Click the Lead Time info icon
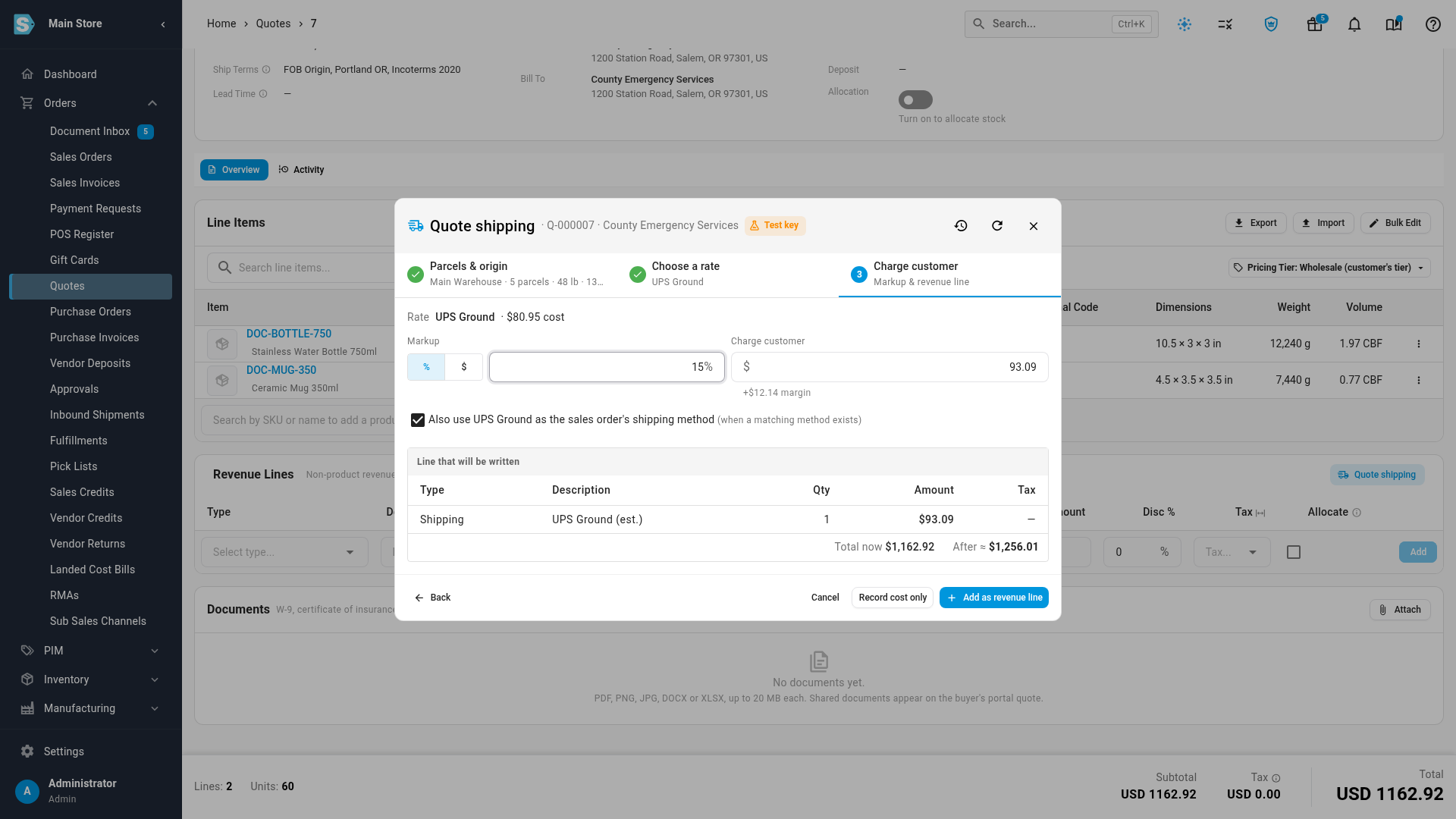This screenshot has width=1456, height=819. (x=263, y=94)
